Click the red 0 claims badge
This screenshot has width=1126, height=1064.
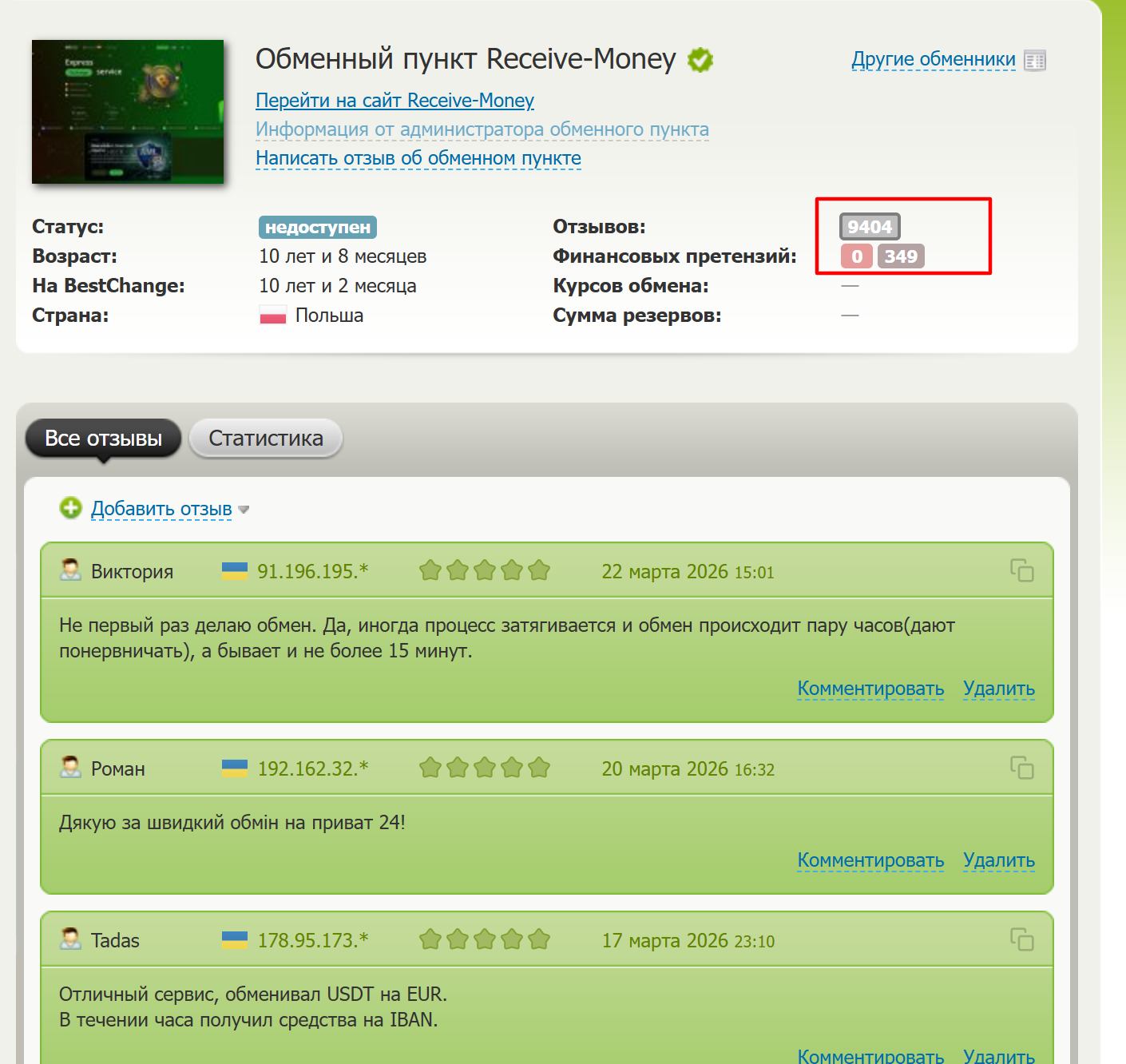coord(856,256)
